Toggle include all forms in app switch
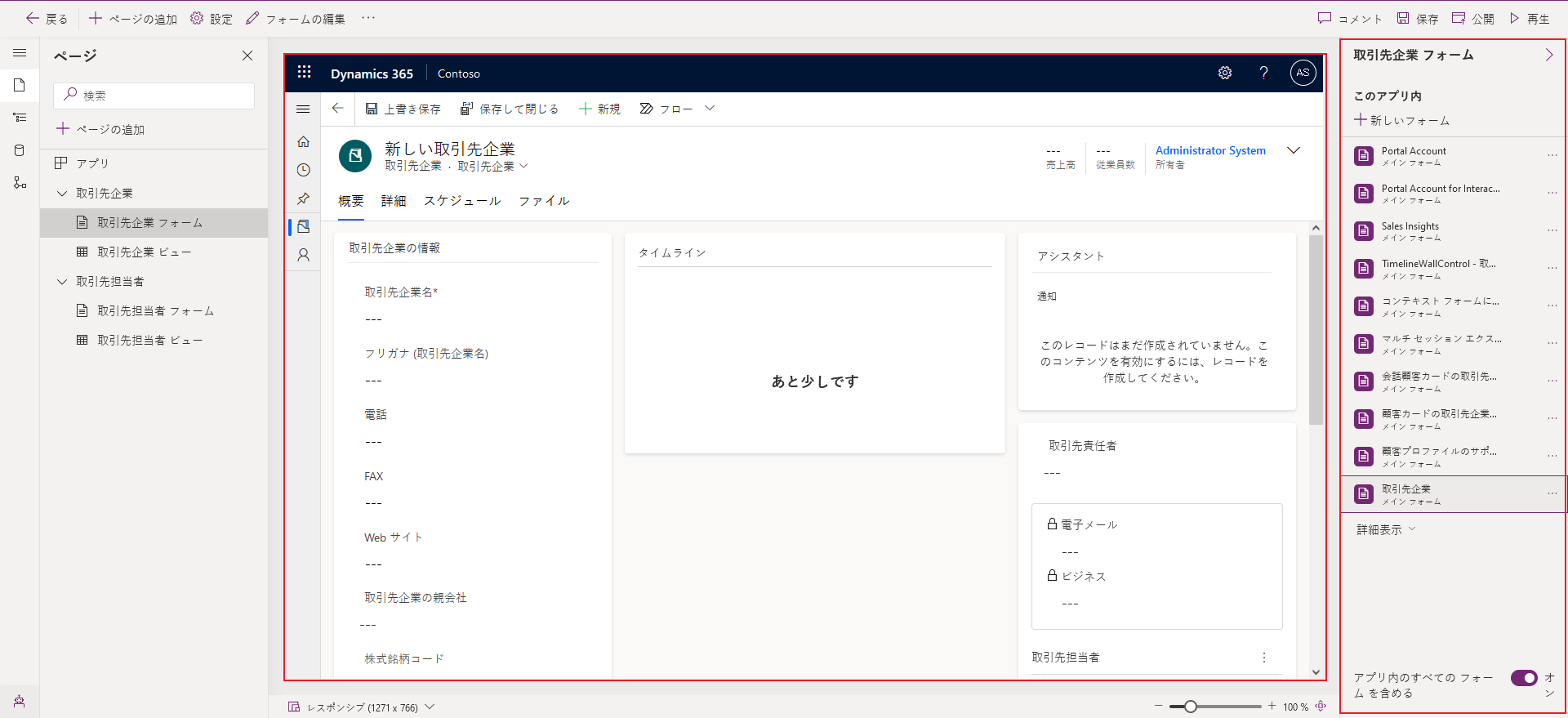 1523,678
